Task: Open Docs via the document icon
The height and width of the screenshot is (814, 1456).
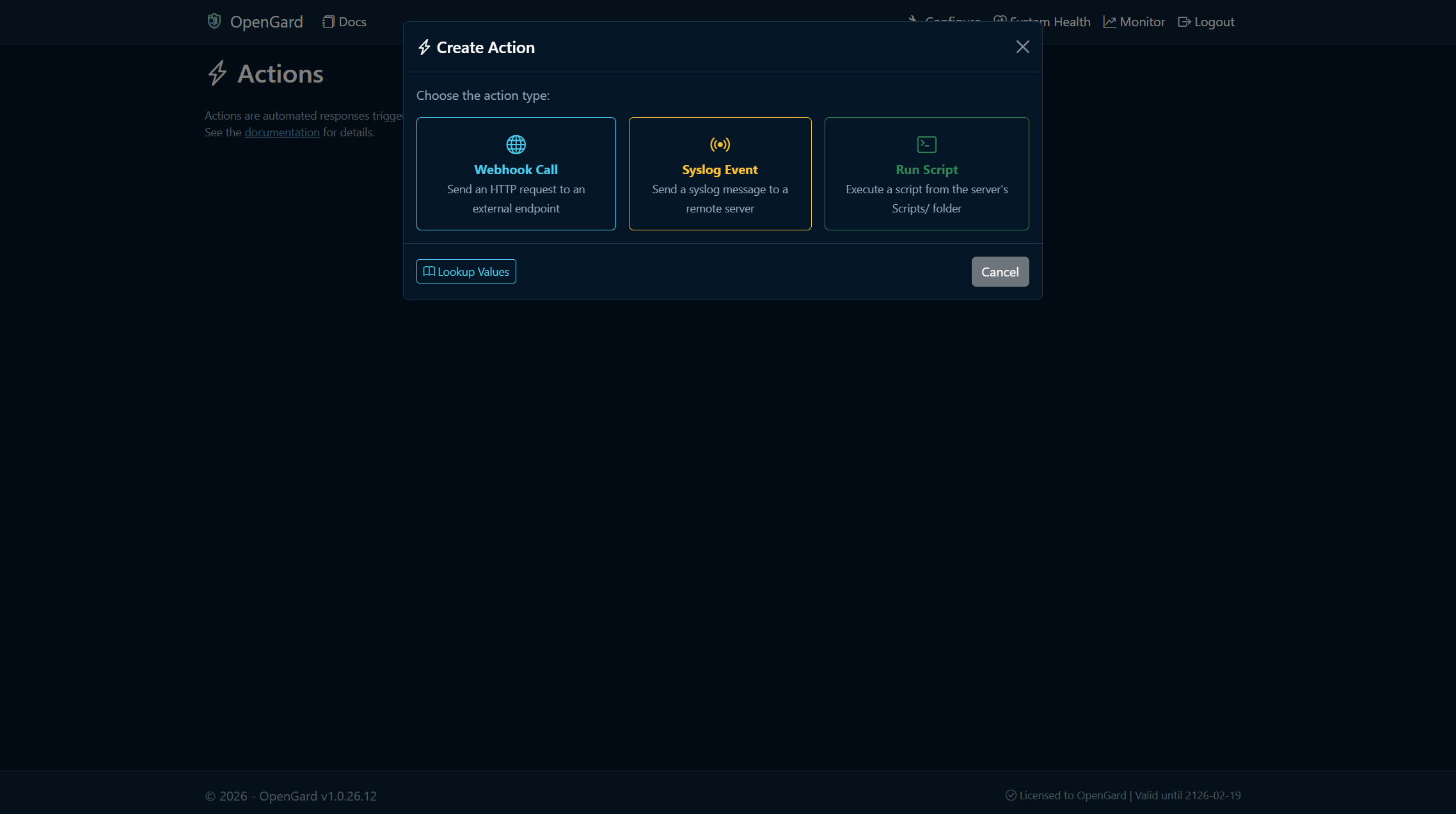Action: [x=328, y=20]
